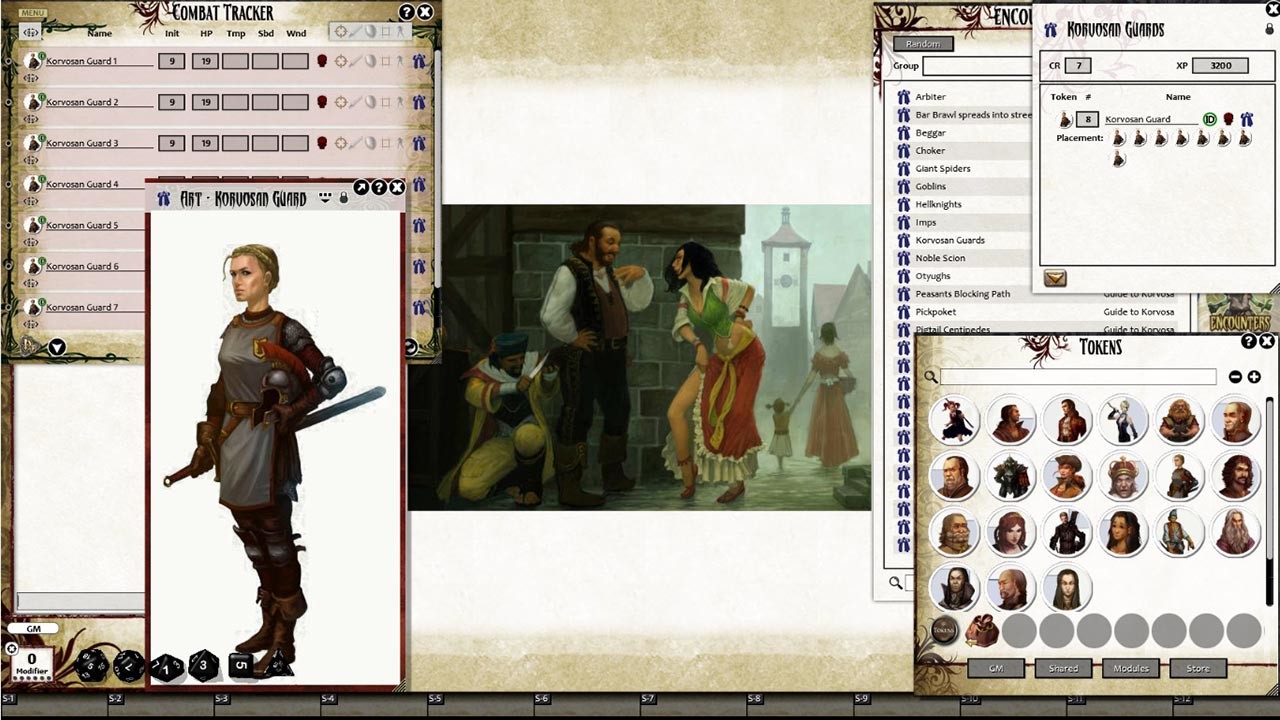1280x720 pixels.
Task: Click the skull icon beside Korvosan Guard name
Action: 1229,119
